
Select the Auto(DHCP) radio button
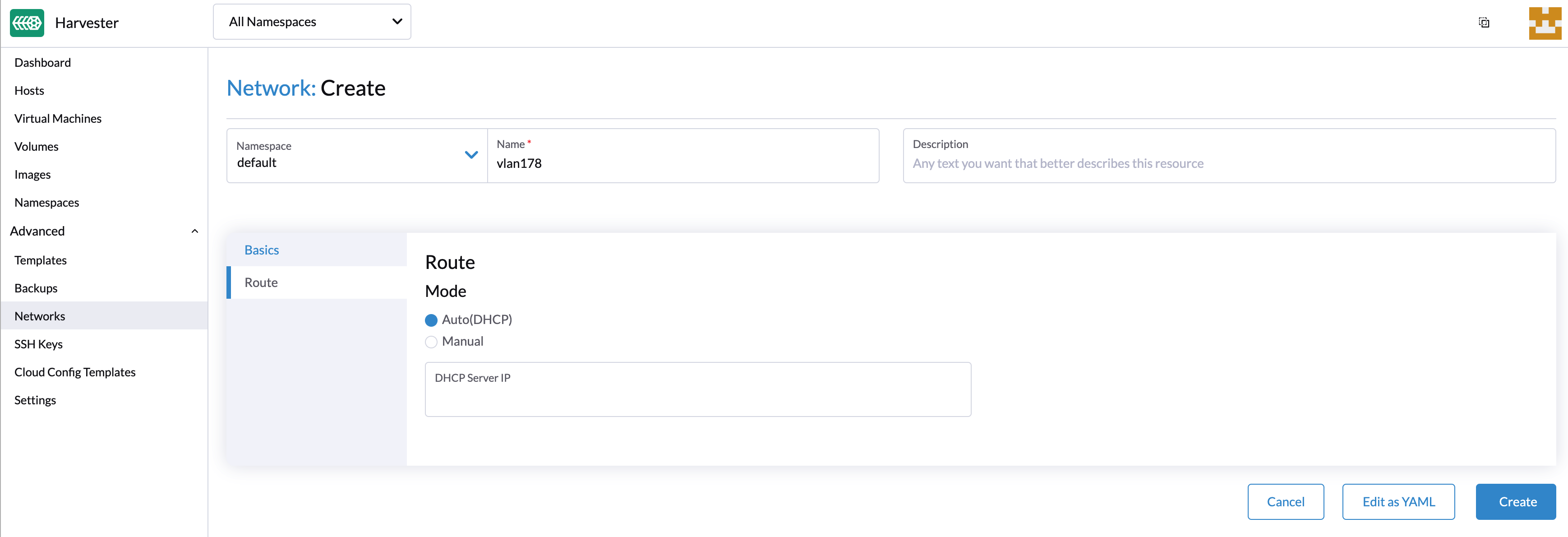(431, 320)
